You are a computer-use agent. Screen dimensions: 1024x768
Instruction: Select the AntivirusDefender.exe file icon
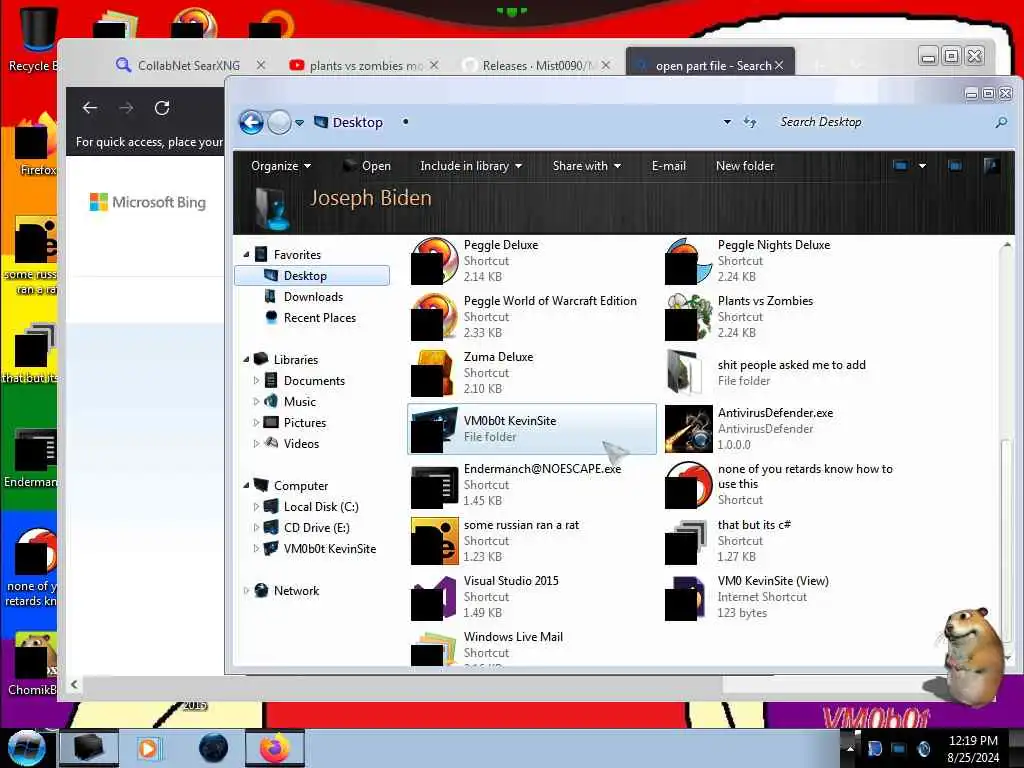pyautogui.click(x=688, y=429)
